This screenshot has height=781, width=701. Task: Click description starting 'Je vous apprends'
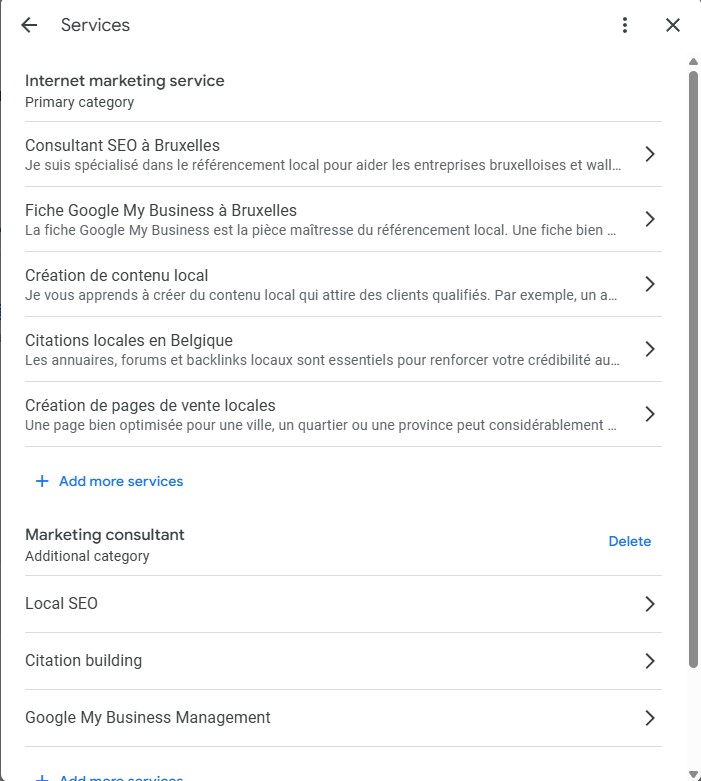(x=321, y=295)
